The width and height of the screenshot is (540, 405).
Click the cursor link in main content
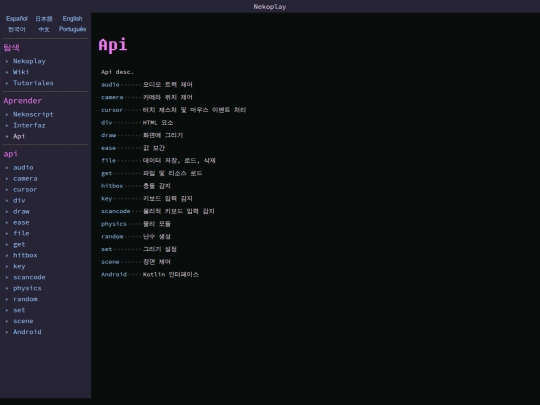112,110
